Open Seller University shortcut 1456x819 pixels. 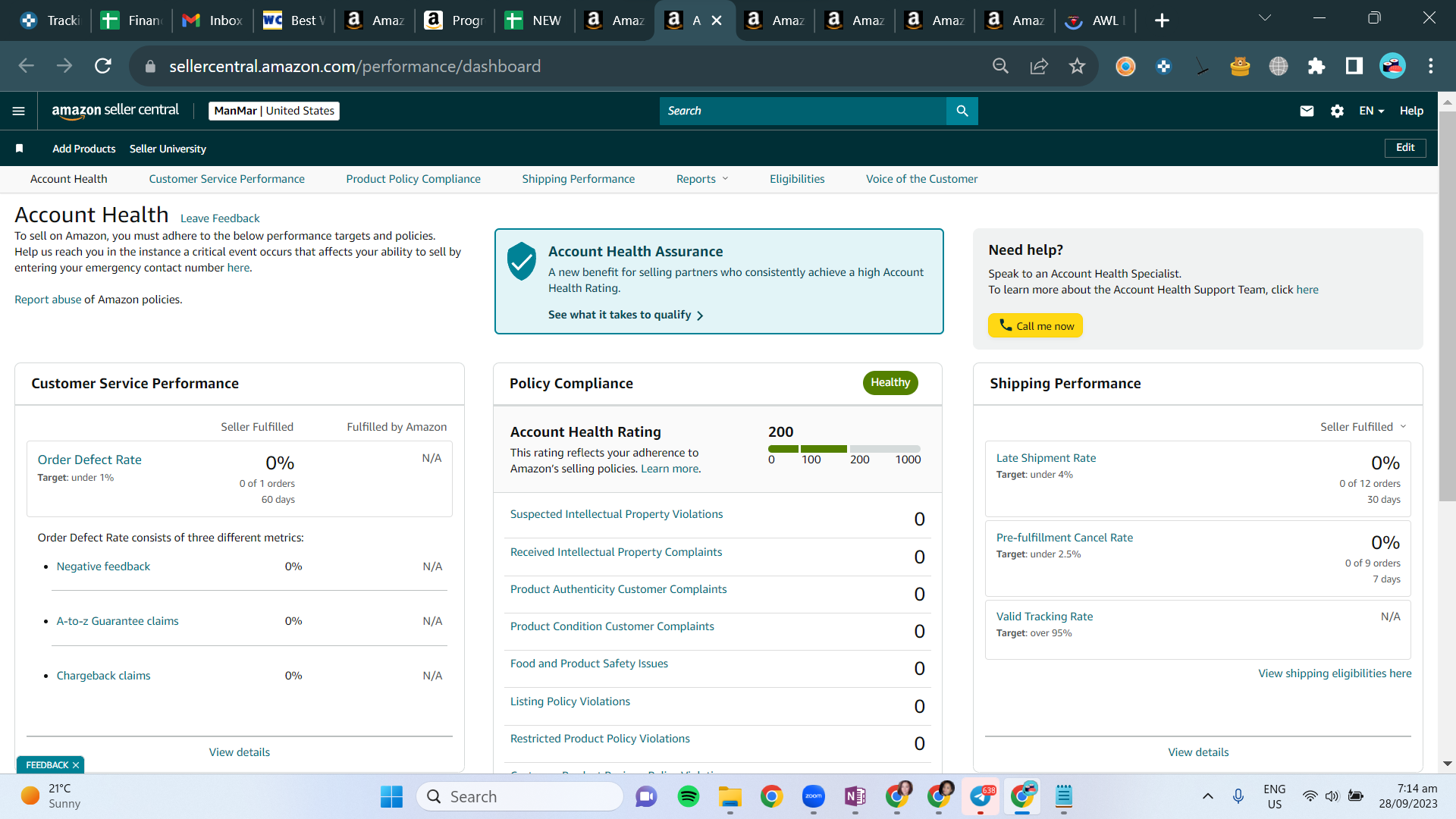pos(168,149)
